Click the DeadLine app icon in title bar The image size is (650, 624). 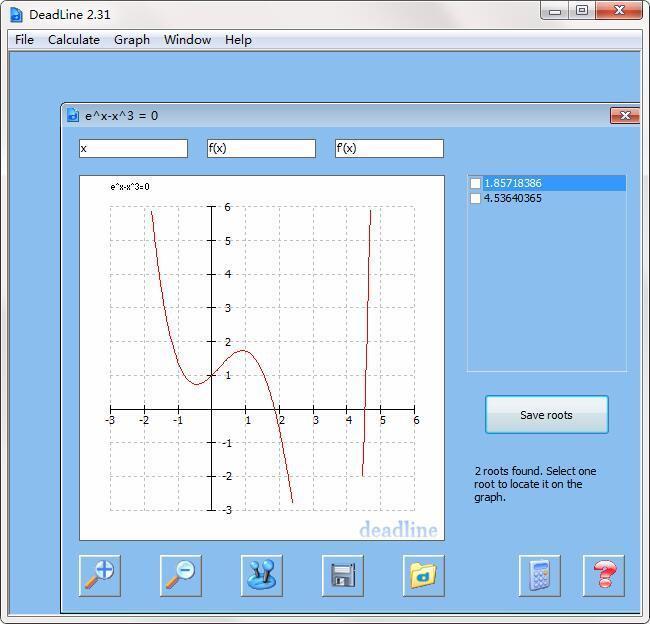pyautogui.click(x=17, y=15)
